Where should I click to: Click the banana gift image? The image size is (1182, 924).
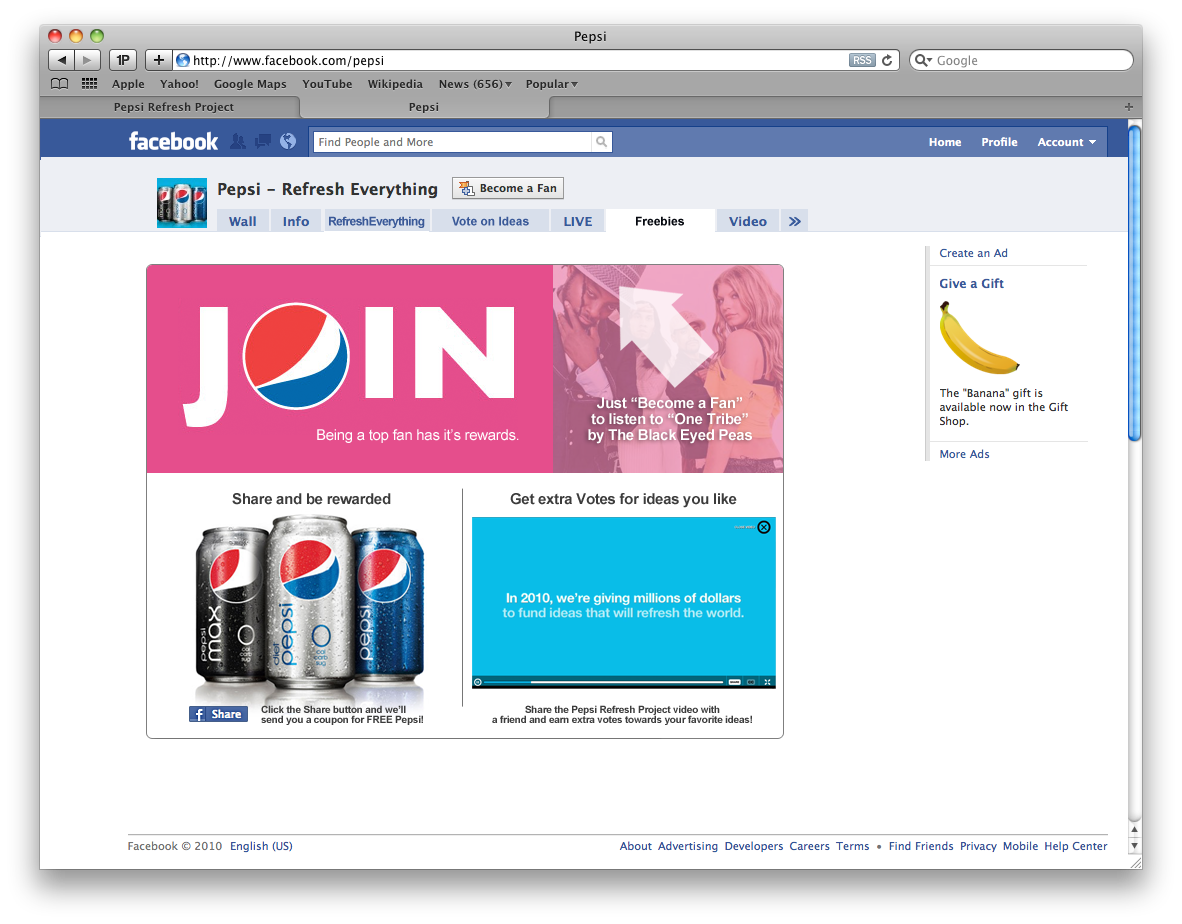pos(978,338)
